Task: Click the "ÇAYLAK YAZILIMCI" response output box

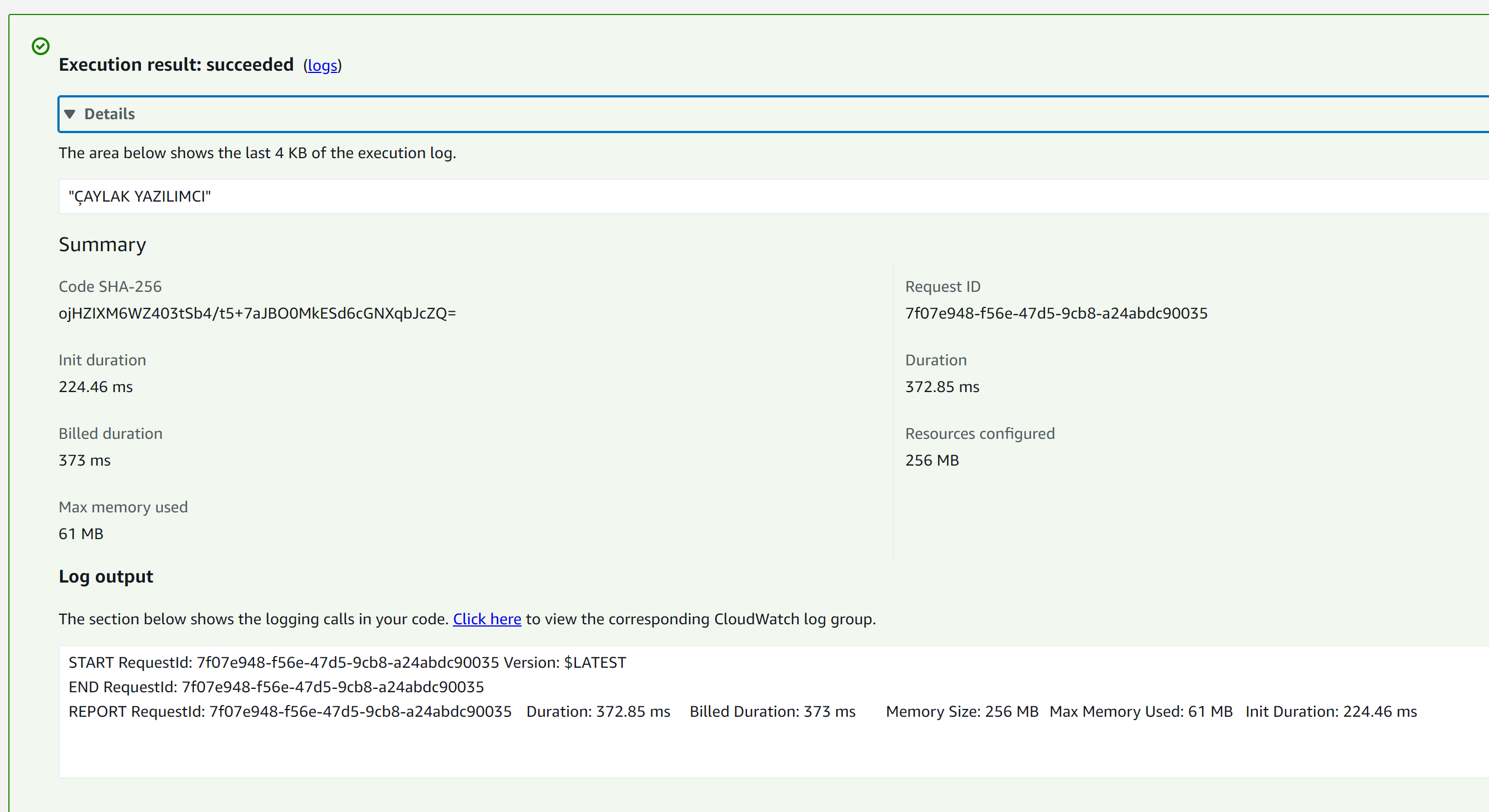Action: [140, 197]
